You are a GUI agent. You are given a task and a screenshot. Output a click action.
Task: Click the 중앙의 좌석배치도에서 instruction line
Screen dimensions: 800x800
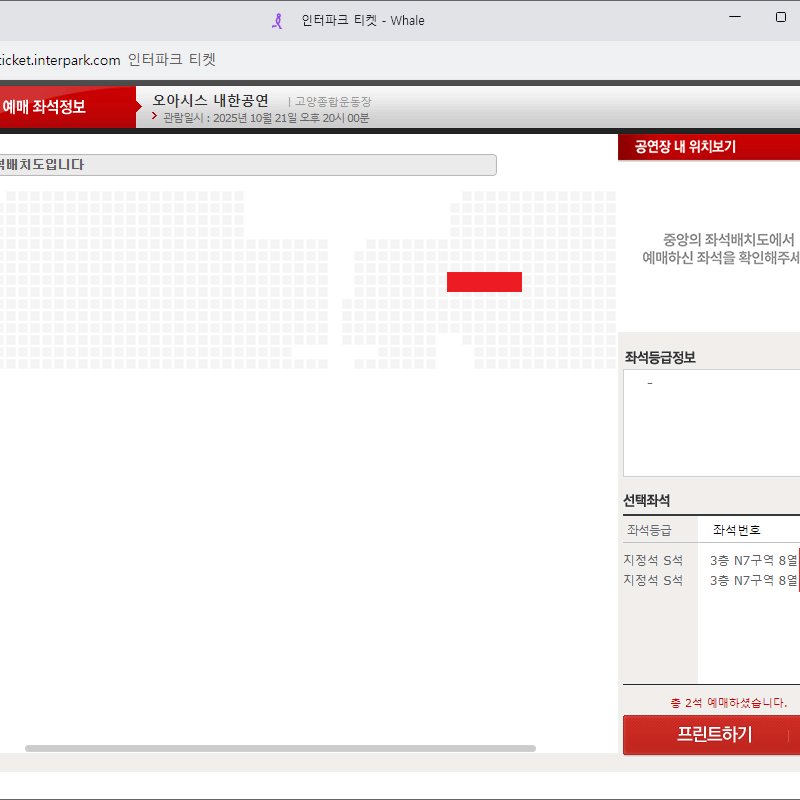[x=729, y=239]
